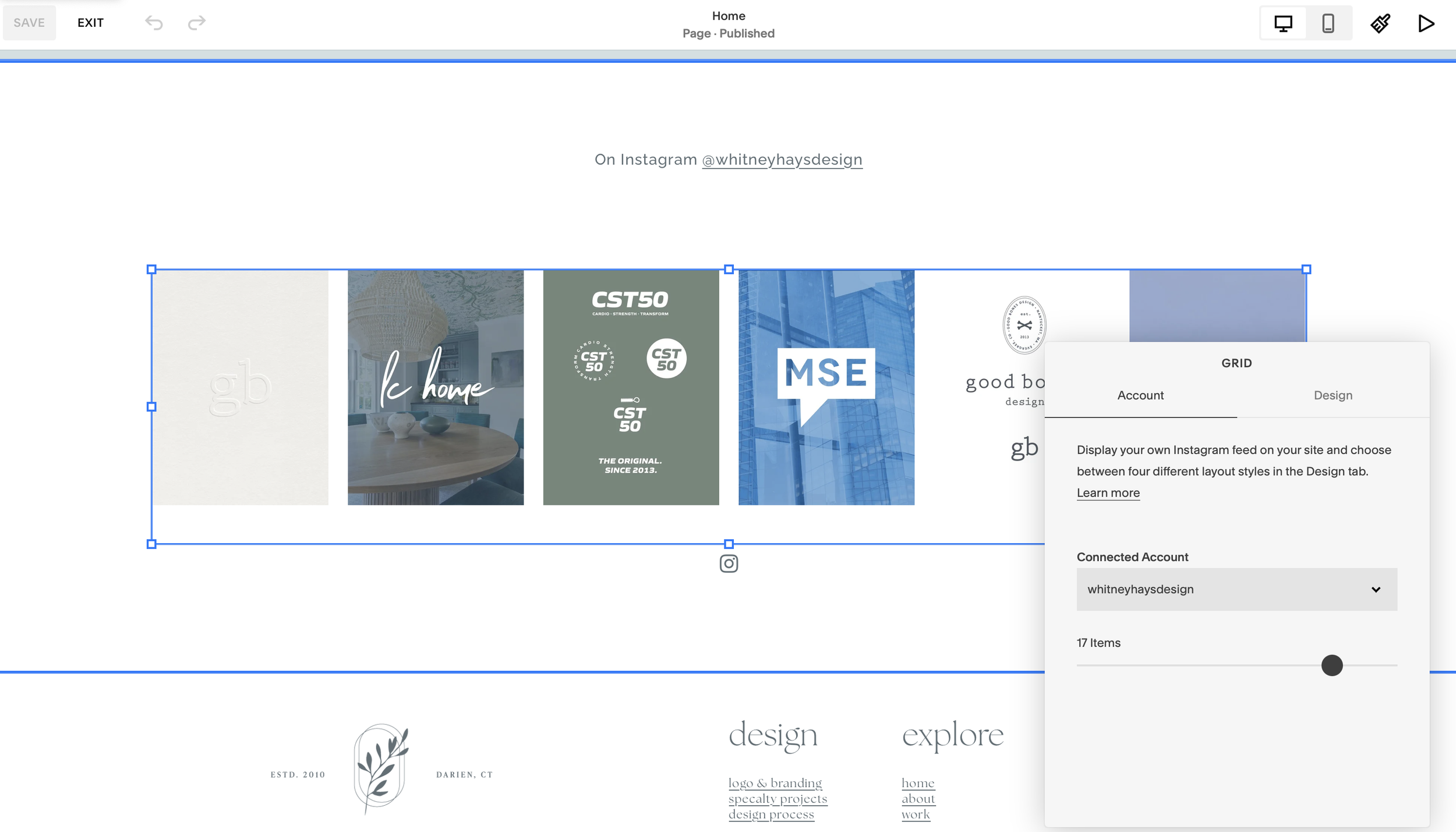The width and height of the screenshot is (1456, 832).
Task: Click the top-right block resize handle
Action: click(1306, 270)
